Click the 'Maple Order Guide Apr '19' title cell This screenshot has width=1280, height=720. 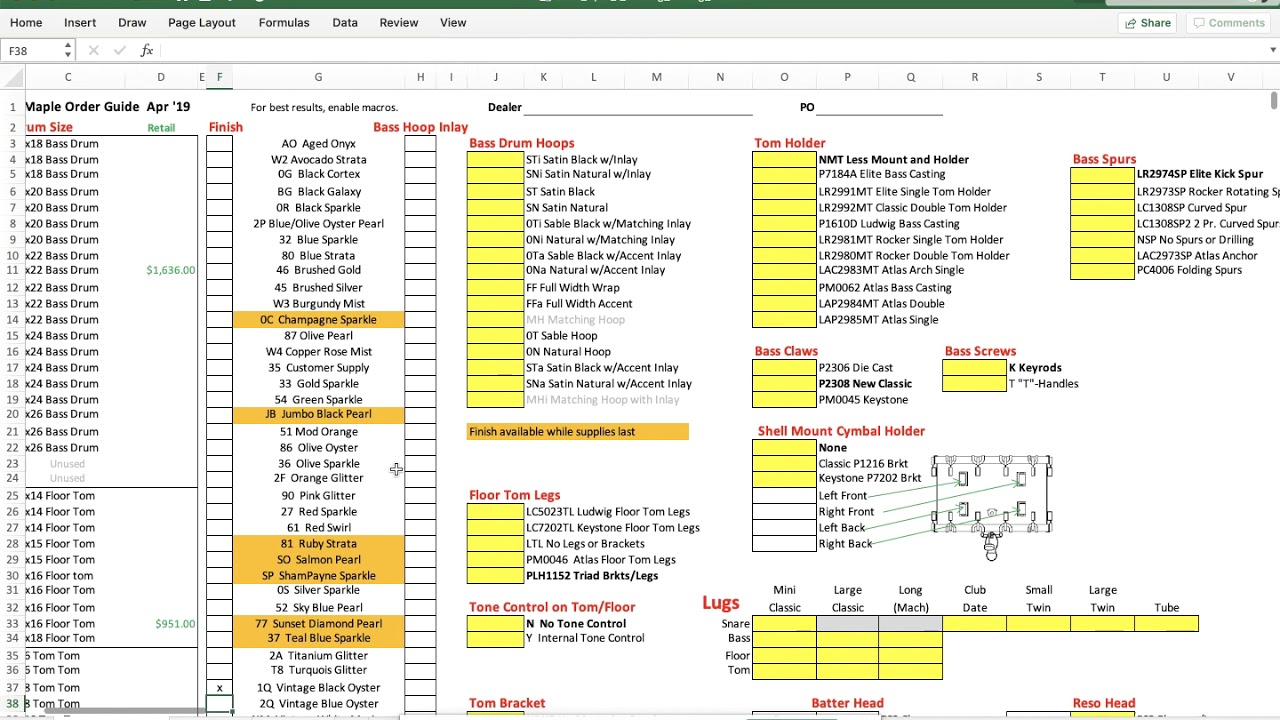coord(108,107)
